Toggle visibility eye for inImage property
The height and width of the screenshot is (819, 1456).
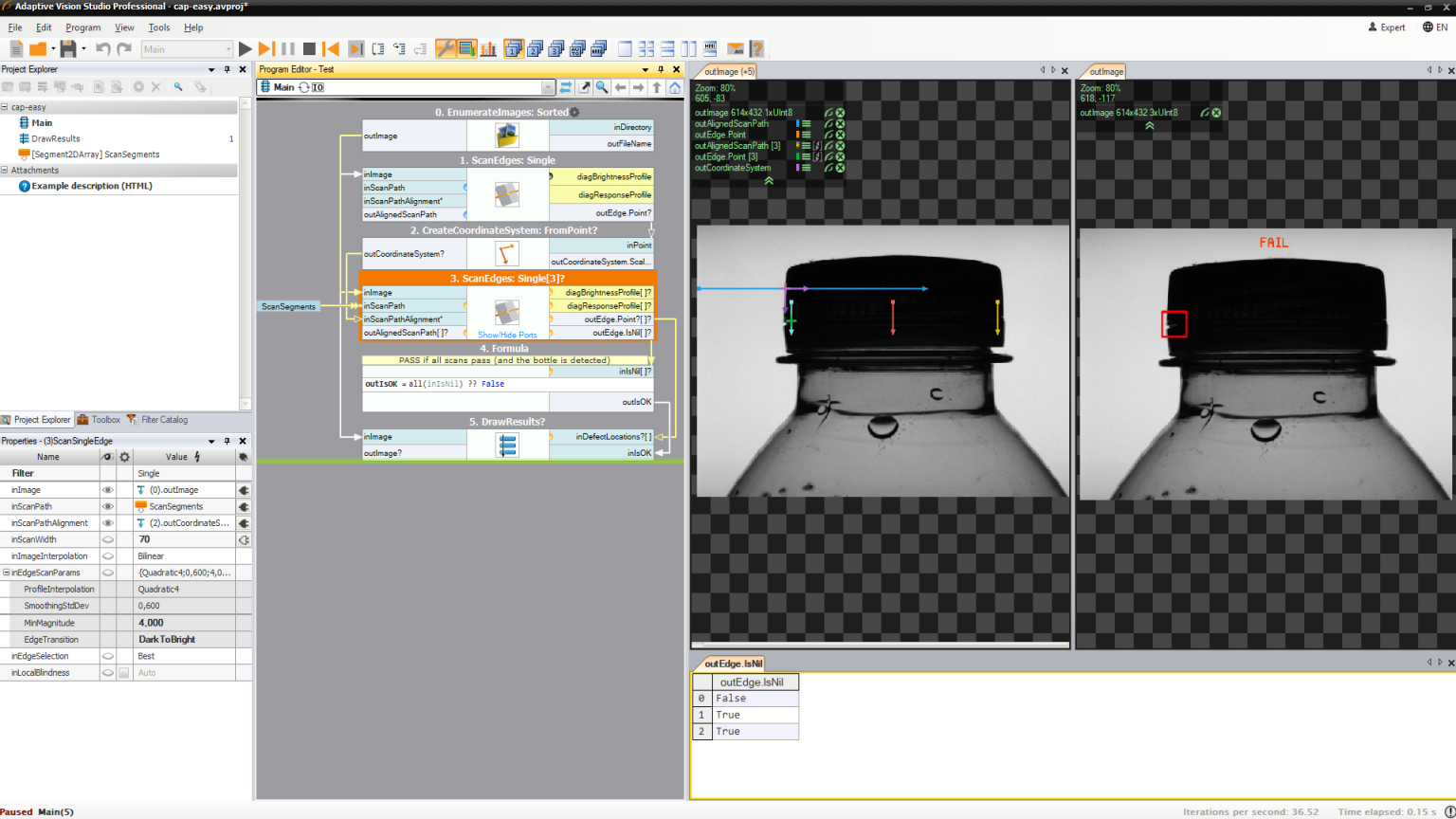coord(107,490)
